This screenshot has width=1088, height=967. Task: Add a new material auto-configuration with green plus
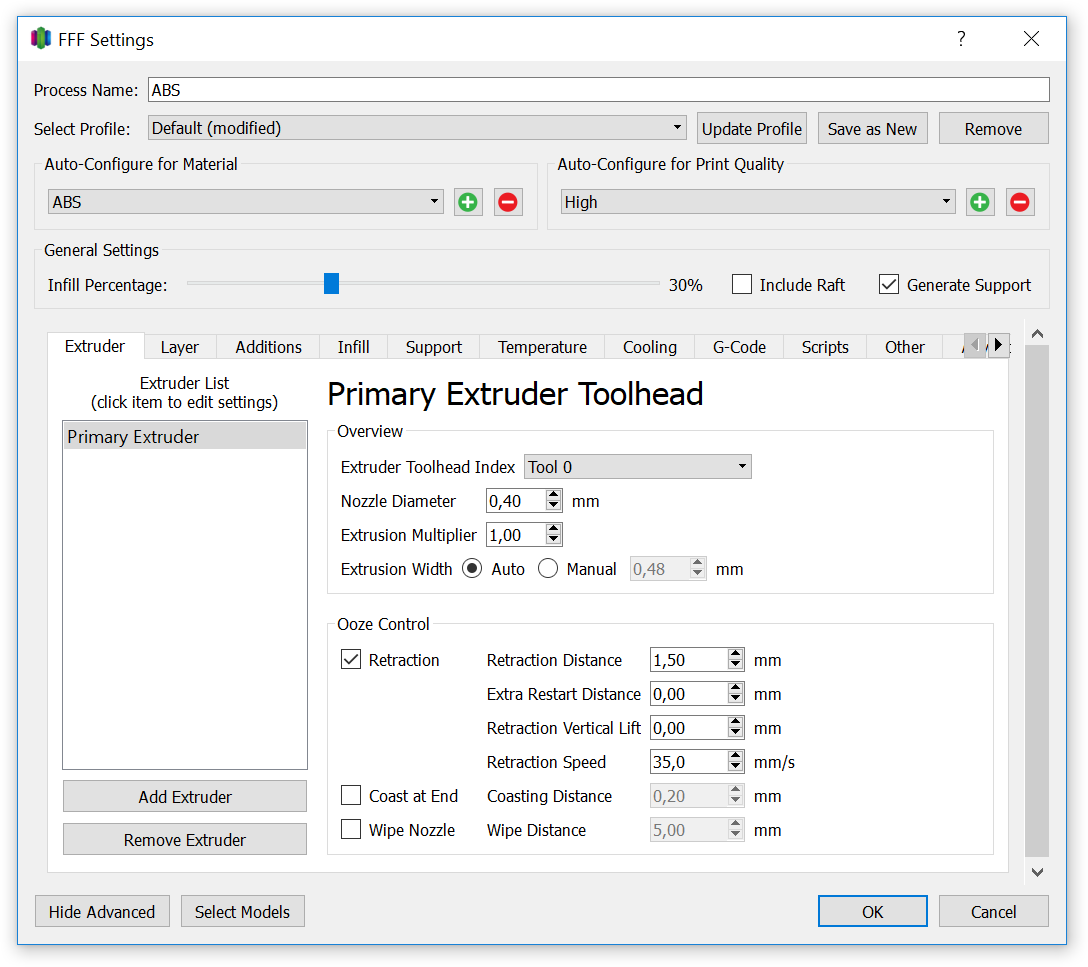click(x=468, y=203)
